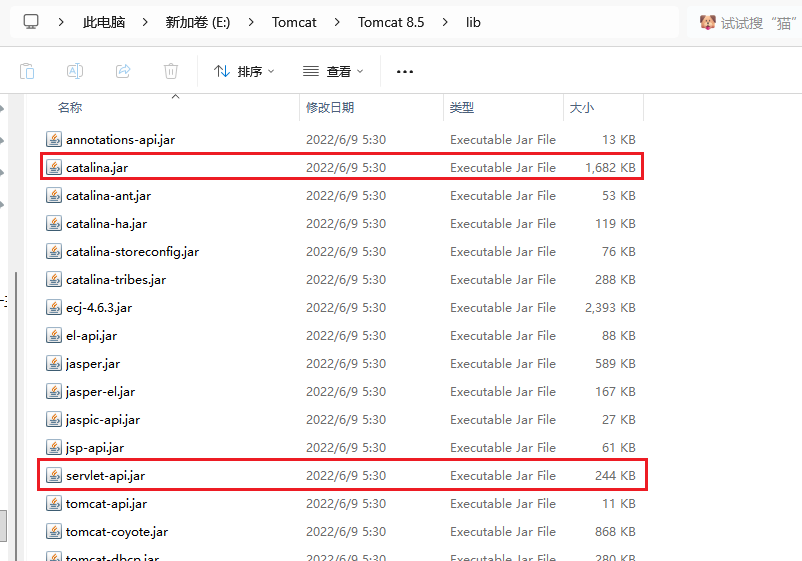Click the share toolbar icon
Image resolution: width=802 pixels, height=561 pixels.
coord(123,71)
